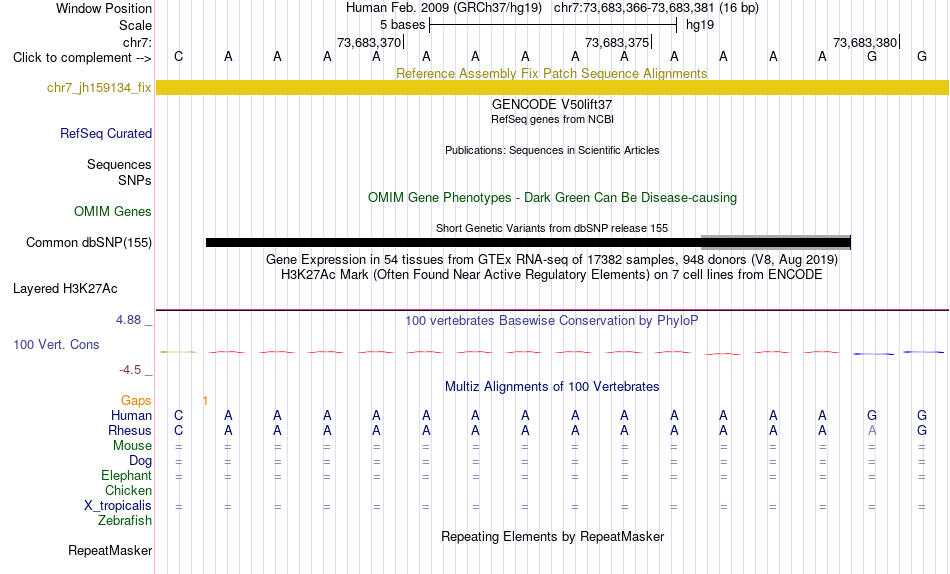Click the C base in the complement row
The image size is (950, 574).
click(x=178, y=56)
